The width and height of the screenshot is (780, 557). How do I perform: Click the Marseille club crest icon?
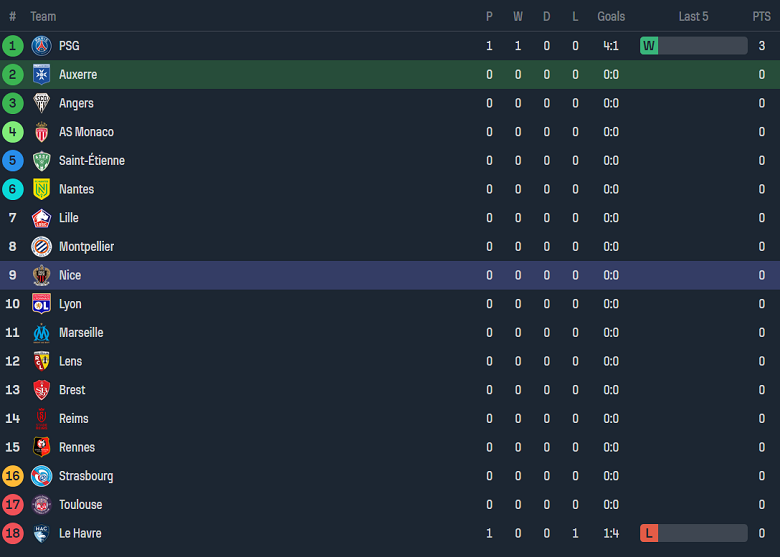click(41, 333)
